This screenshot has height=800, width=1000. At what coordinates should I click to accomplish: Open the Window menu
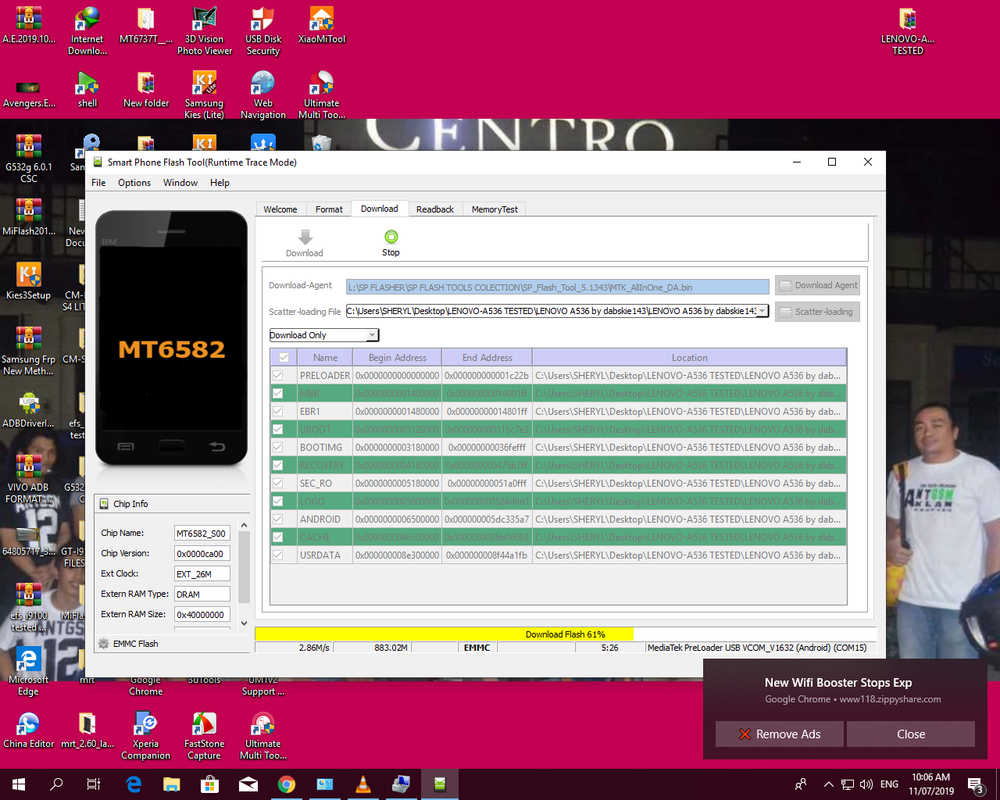(x=180, y=182)
